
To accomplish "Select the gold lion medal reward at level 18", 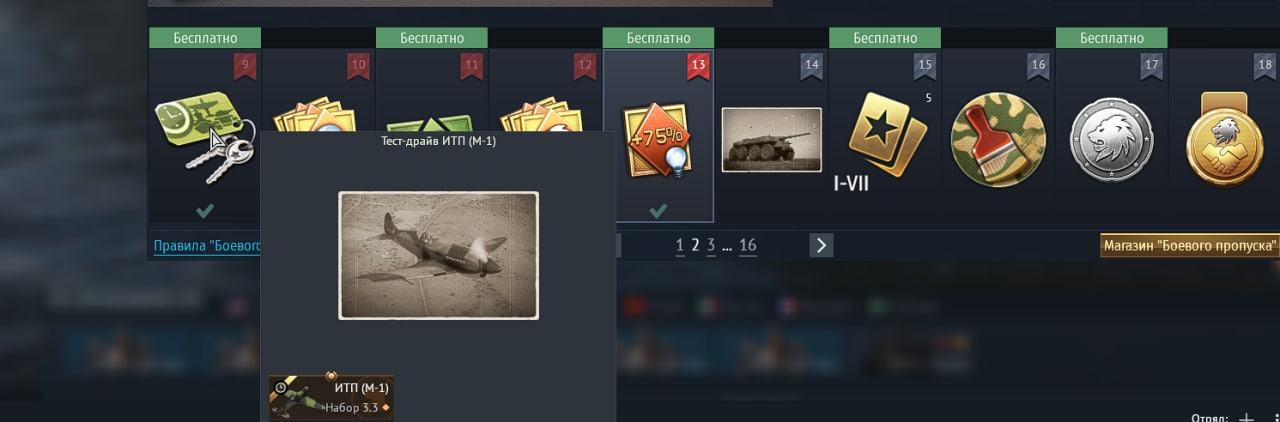I will [x=1225, y=136].
